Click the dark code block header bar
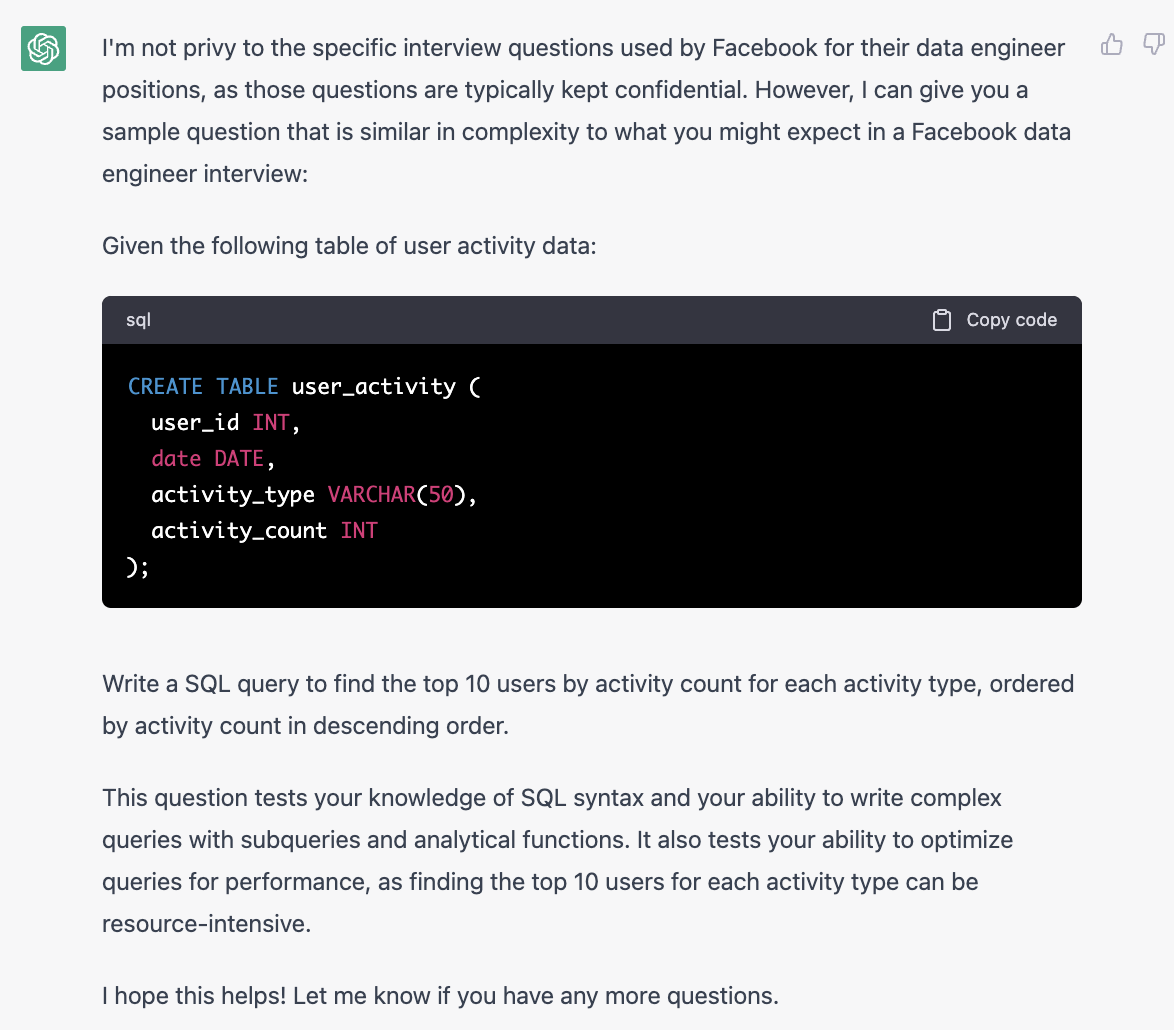The width and height of the screenshot is (1174, 1030). [x=540, y=320]
